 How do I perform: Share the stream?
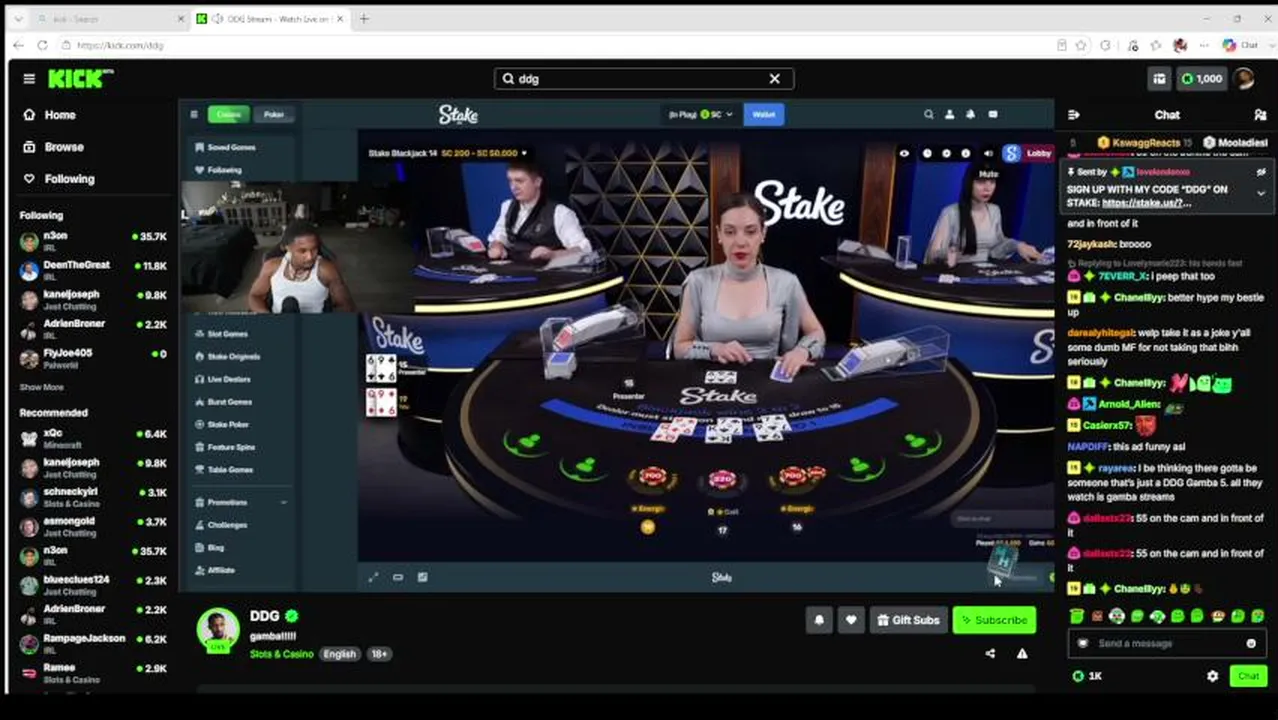pyautogui.click(x=990, y=654)
